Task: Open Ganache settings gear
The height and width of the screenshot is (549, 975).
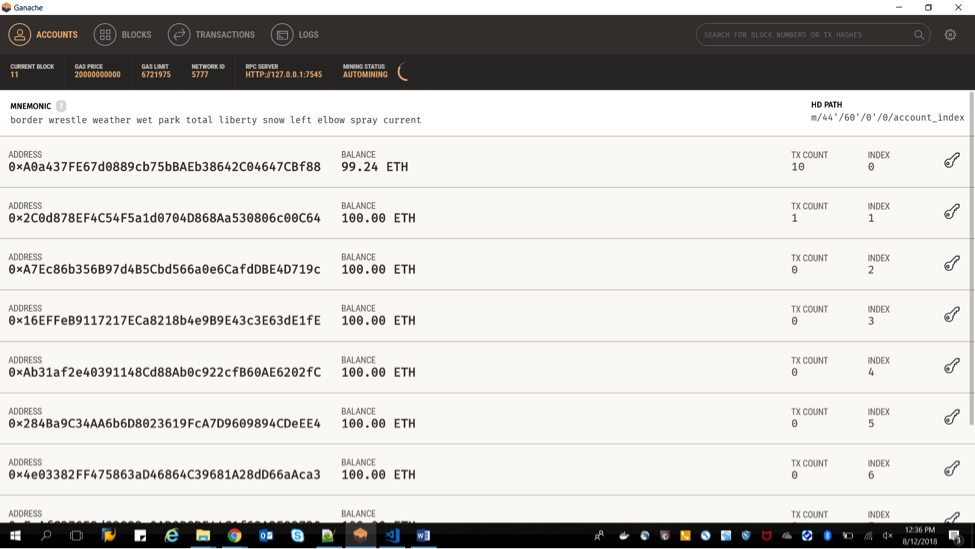Action: tap(950, 35)
